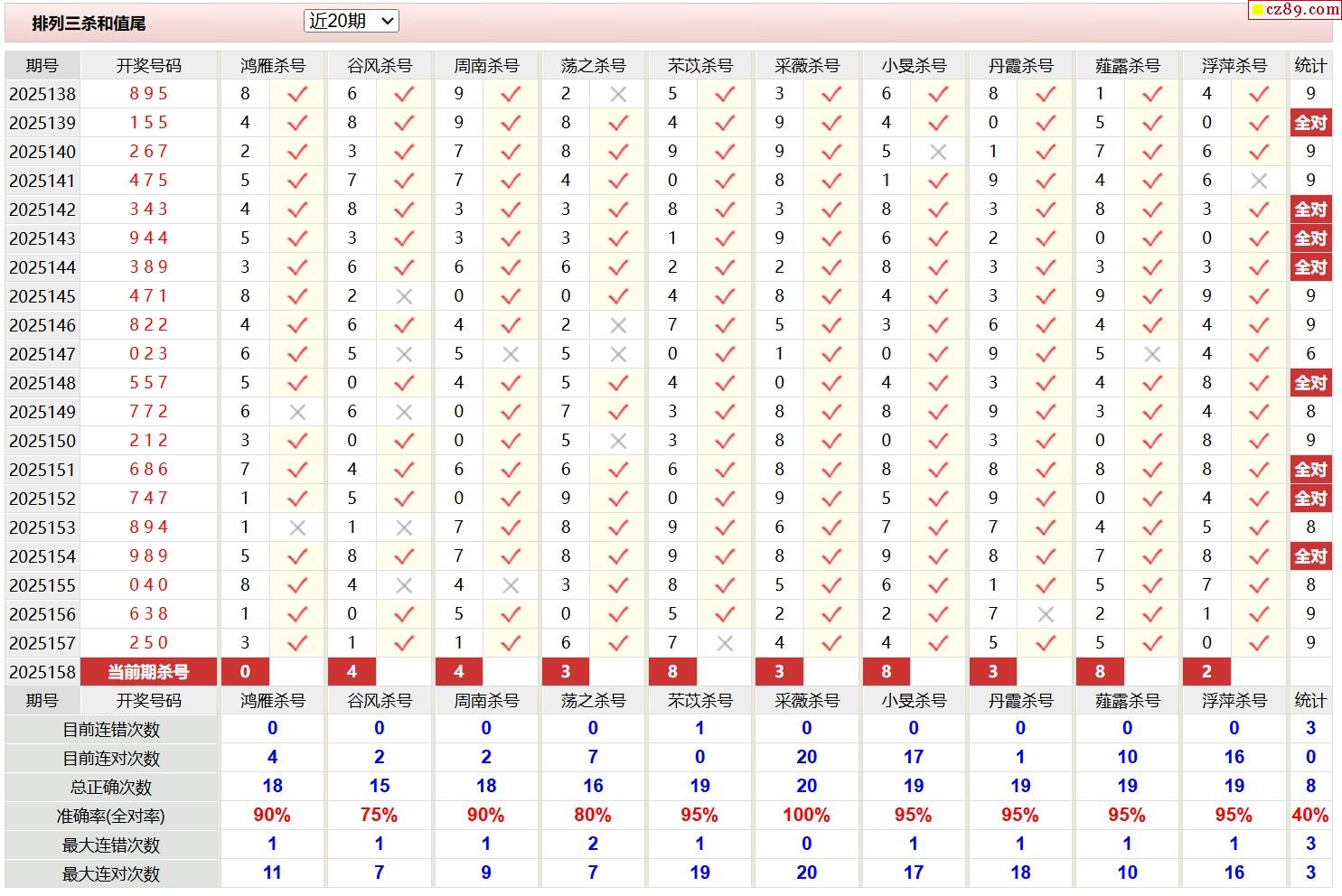
Task: Click the winning number 2 5 0
Action: (149, 642)
